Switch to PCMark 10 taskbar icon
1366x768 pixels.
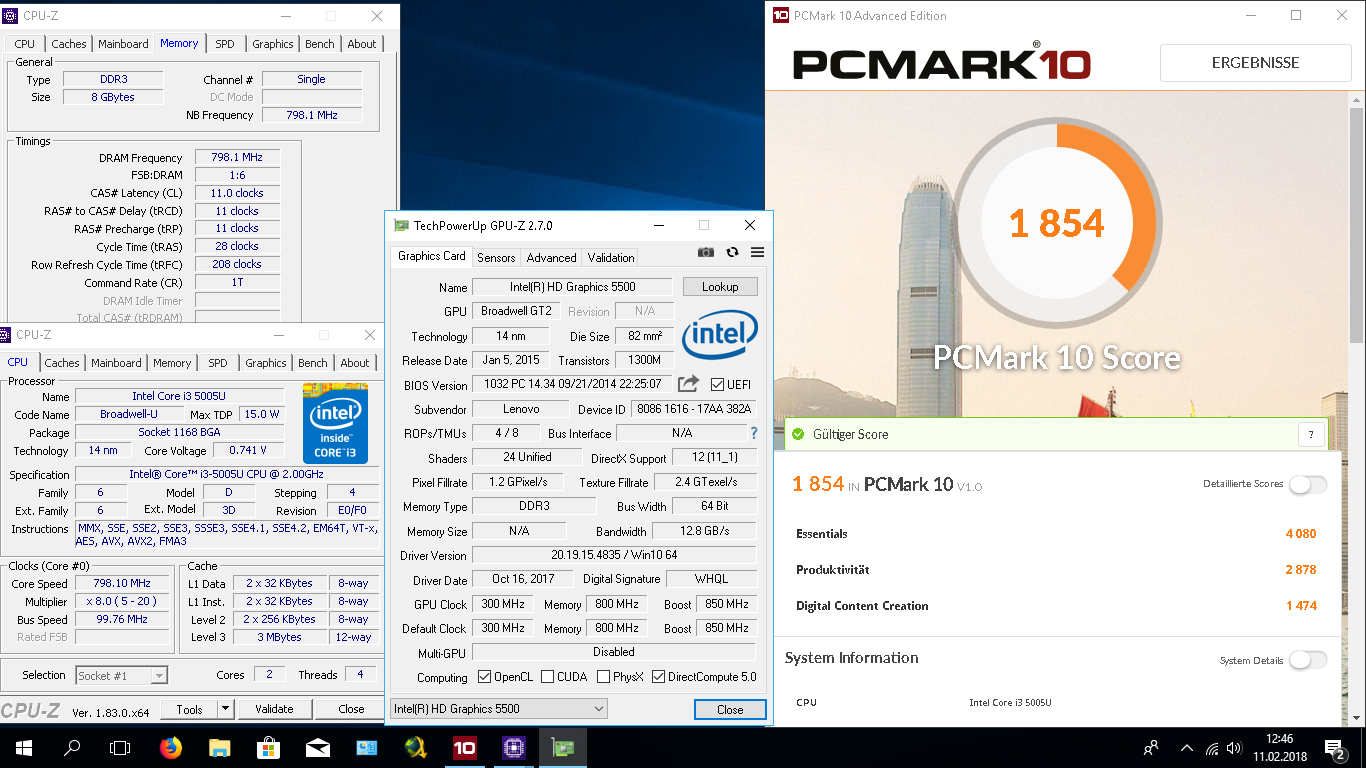(465, 747)
